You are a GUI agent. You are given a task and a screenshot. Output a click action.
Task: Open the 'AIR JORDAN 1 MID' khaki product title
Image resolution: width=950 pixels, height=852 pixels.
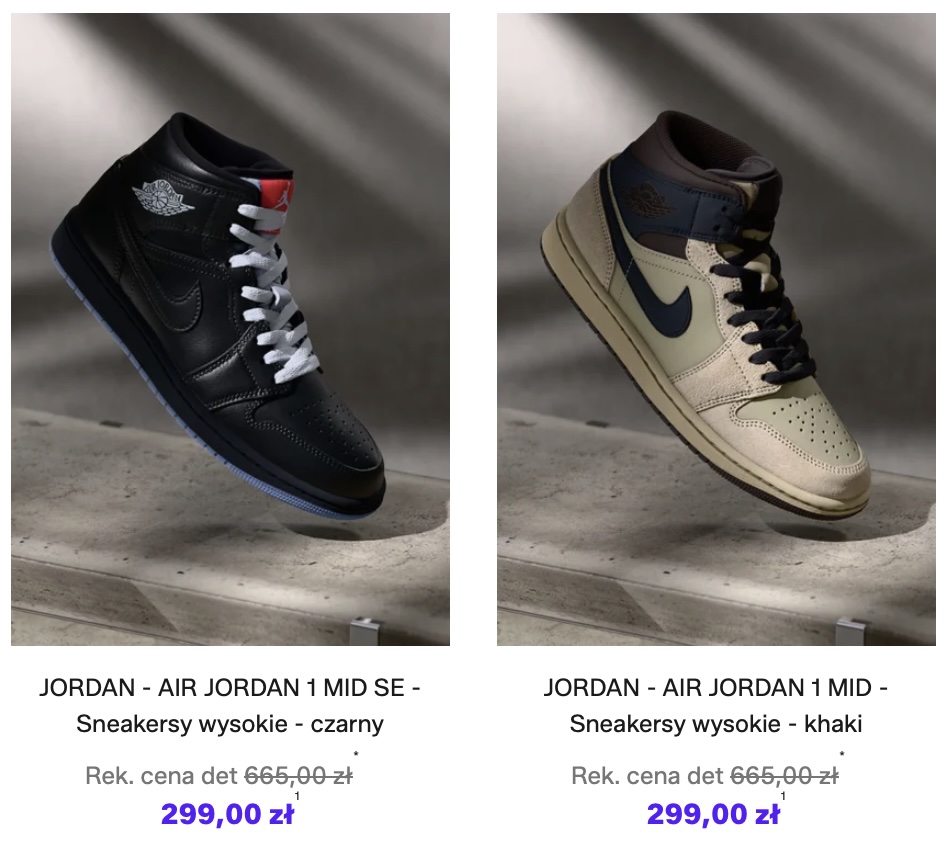click(x=716, y=705)
